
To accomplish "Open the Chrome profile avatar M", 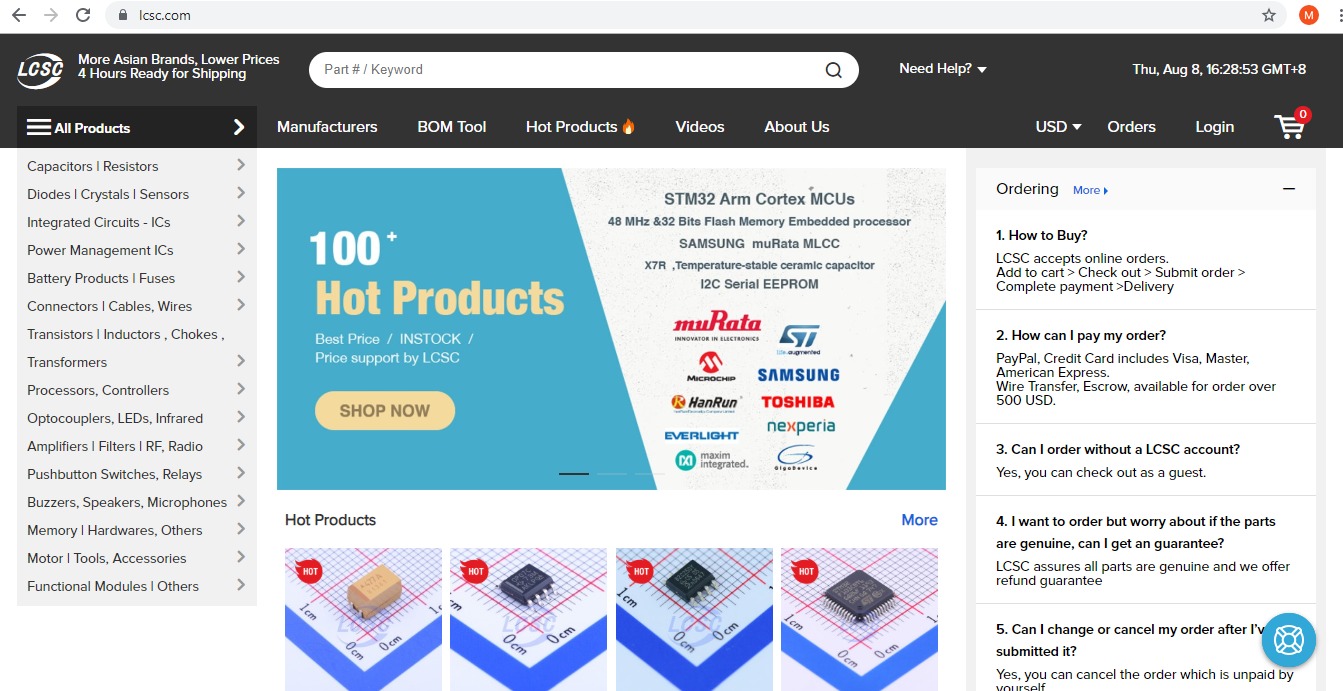I will [x=1309, y=15].
